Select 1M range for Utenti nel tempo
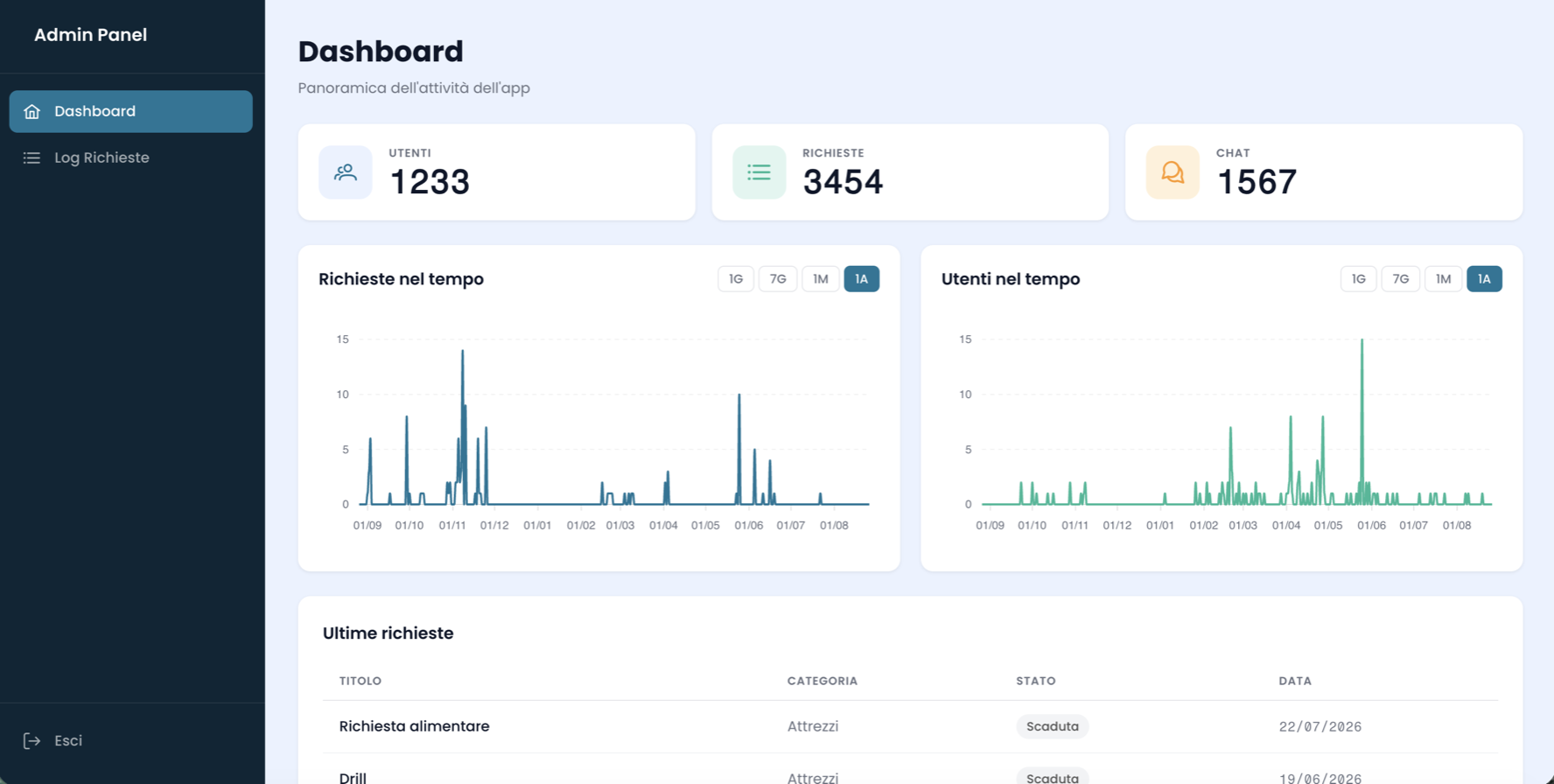This screenshot has height=784, width=1554. [1444, 279]
